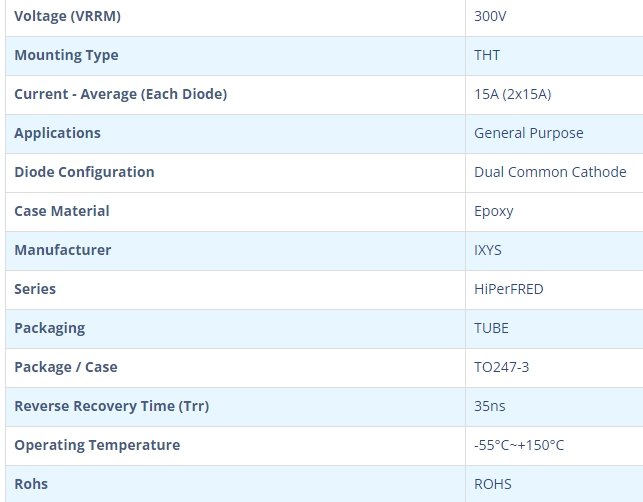Click the -55°C~+150°C temperature value
This screenshot has width=643, height=502.
pos(526,445)
